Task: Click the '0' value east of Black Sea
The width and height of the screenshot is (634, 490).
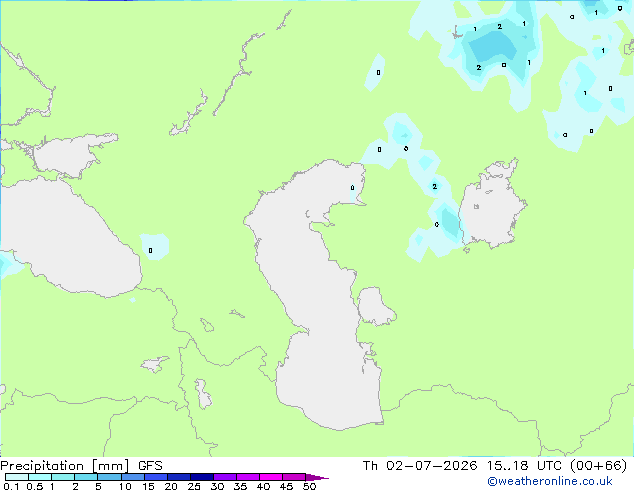Action: [x=150, y=251]
